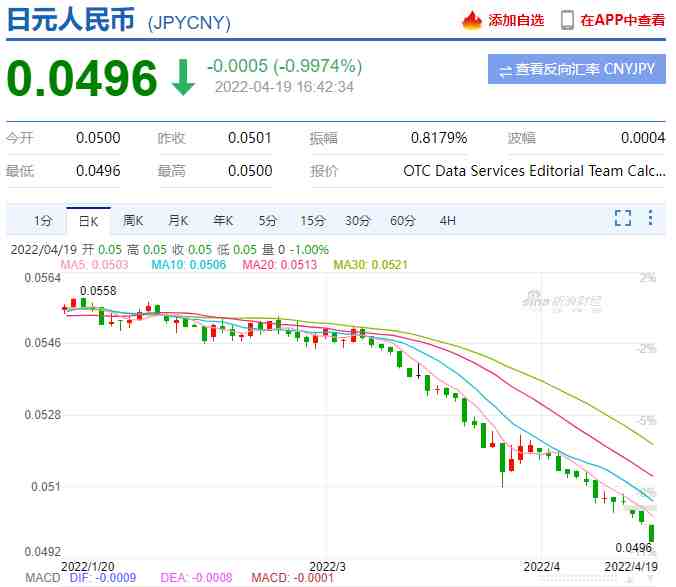
Task: Click the MACD: -0.0001 indicator value
Action: click(x=293, y=578)
